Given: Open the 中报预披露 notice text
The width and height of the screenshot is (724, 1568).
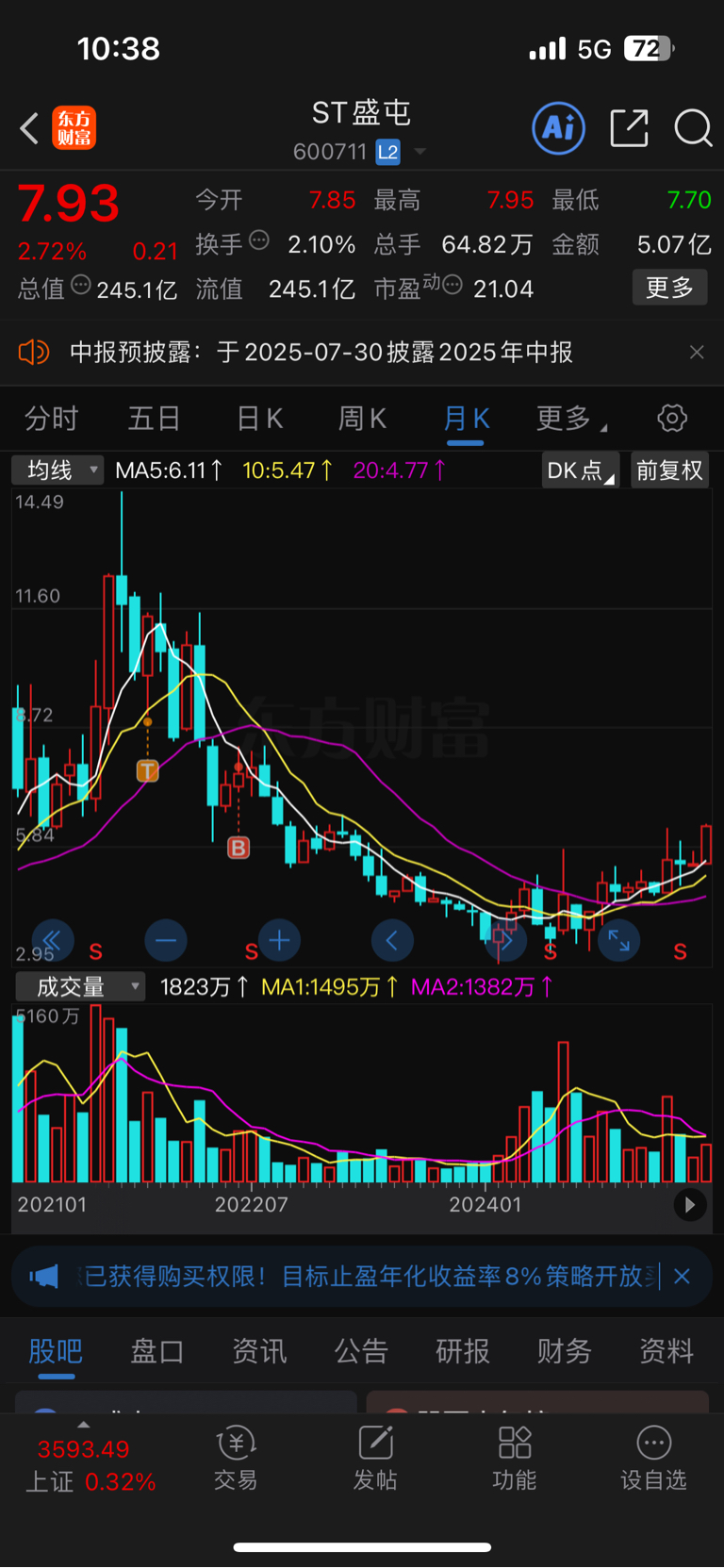Looking at the screenshot, I should pyautogui.click(x=321, y=353).
